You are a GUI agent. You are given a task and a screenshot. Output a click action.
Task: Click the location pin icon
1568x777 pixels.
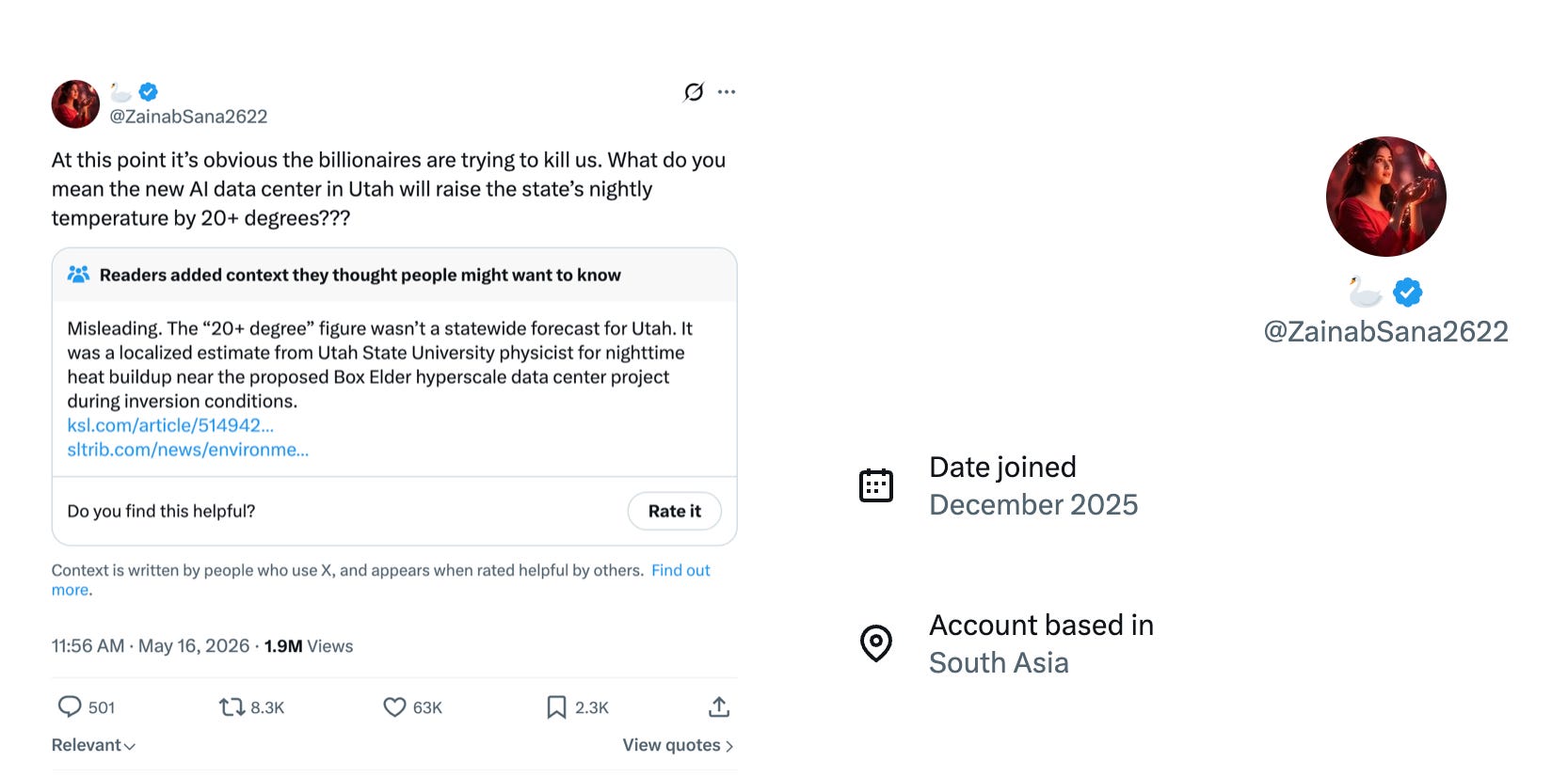pos(876,643)
